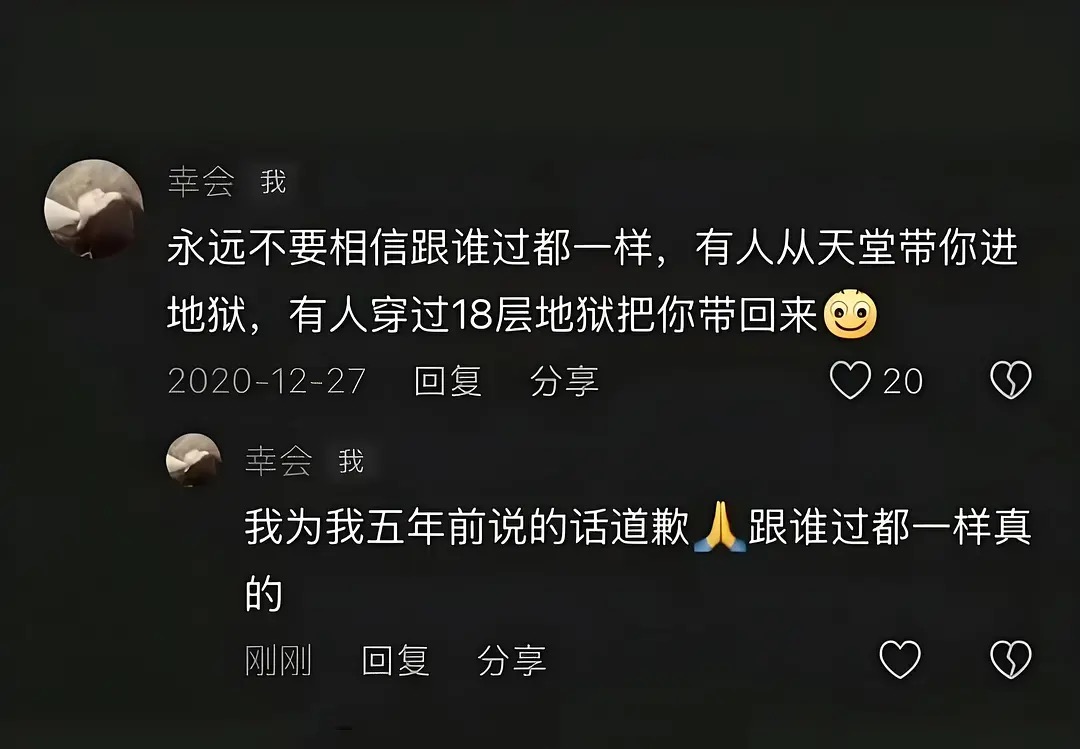The image size is (1080, 749).
Task: Open username 幸会 on the reply comment
Action: [x=278, y=461]
